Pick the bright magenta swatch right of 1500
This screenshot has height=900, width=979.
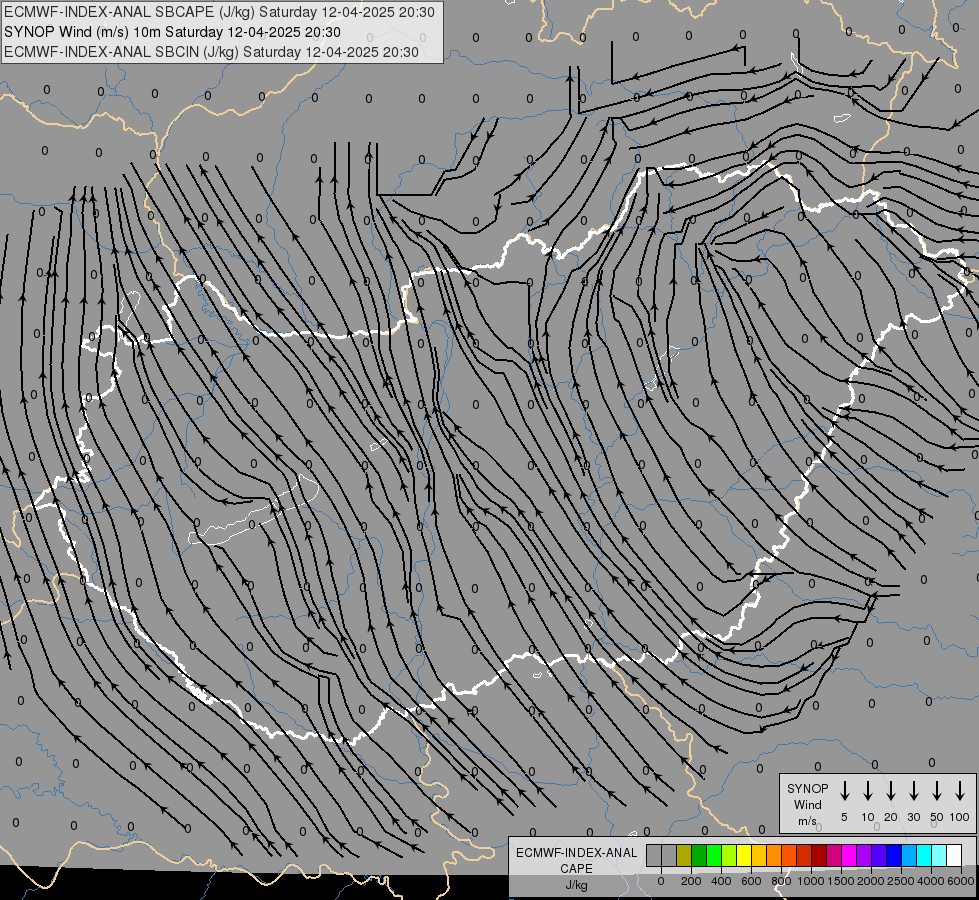[849, 855]
